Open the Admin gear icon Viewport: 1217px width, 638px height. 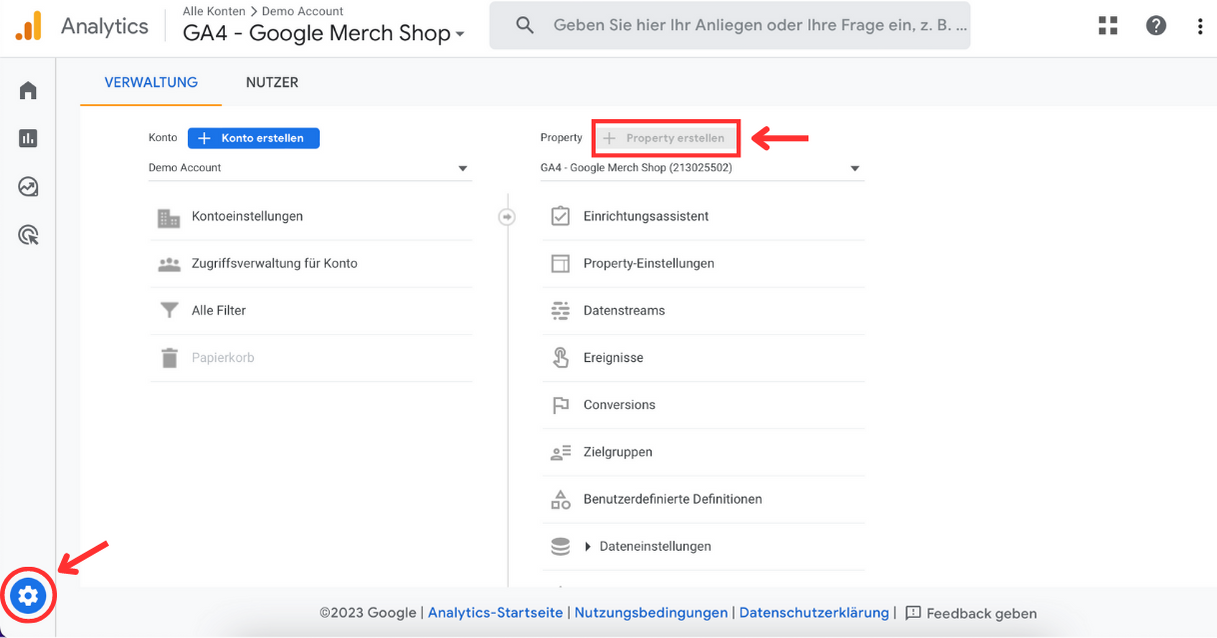28,597
